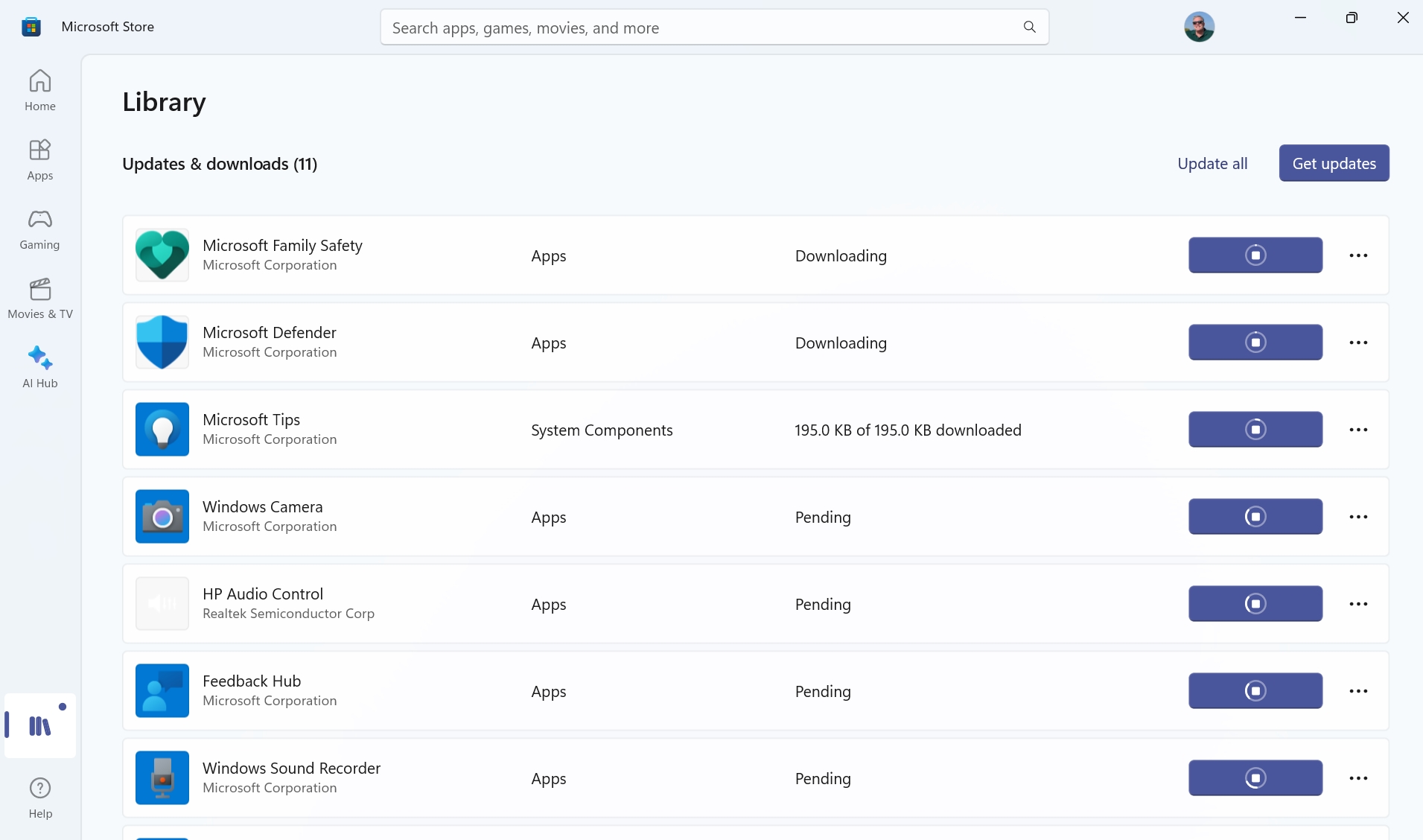Open the Help page
The image size is (1423, 840).
click(40, 798)
